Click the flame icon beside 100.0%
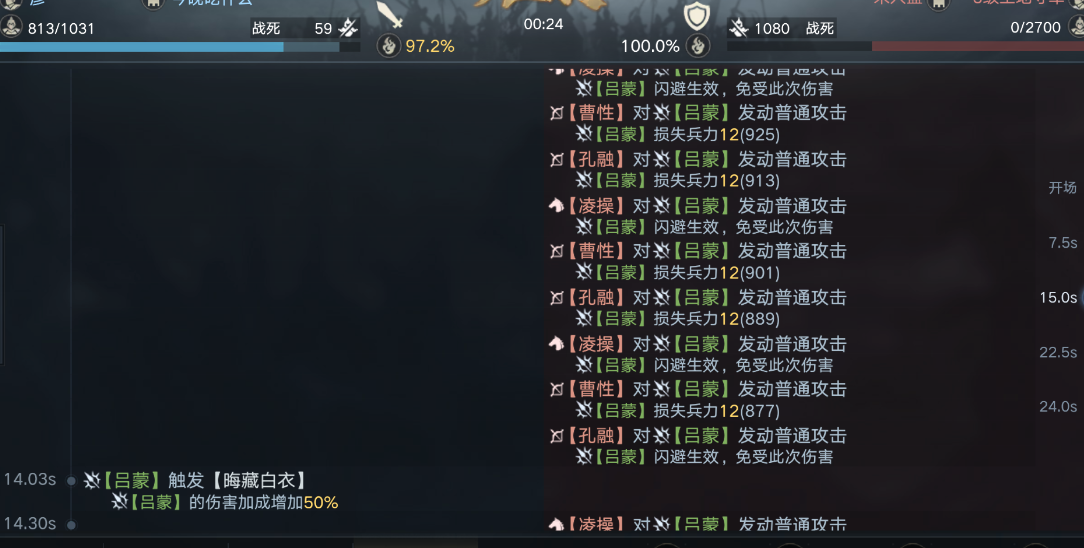Screen dimensions: 1084x548 coord(698,46)
